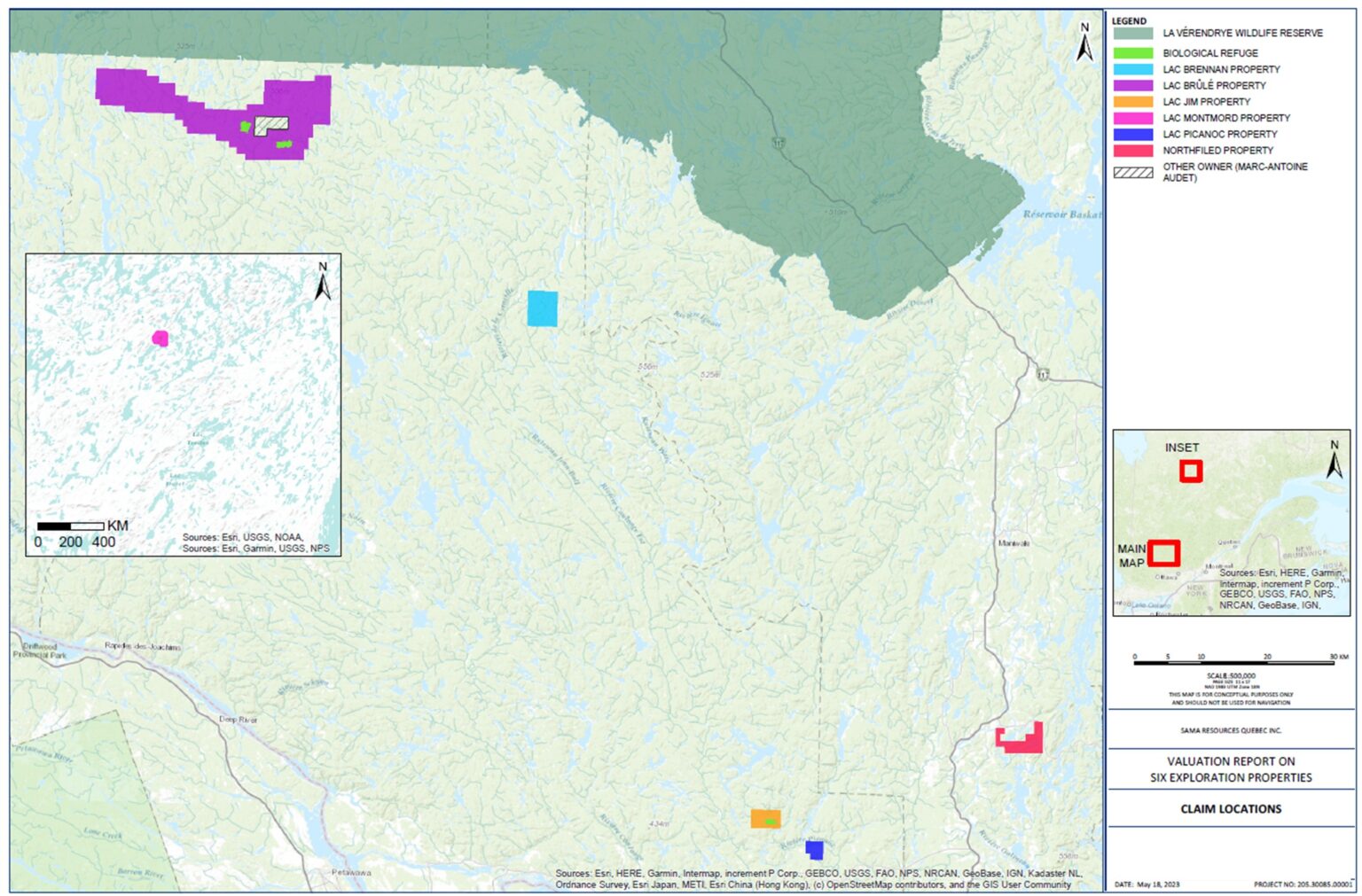Click the locator map north arrow

coord(1335,459)
